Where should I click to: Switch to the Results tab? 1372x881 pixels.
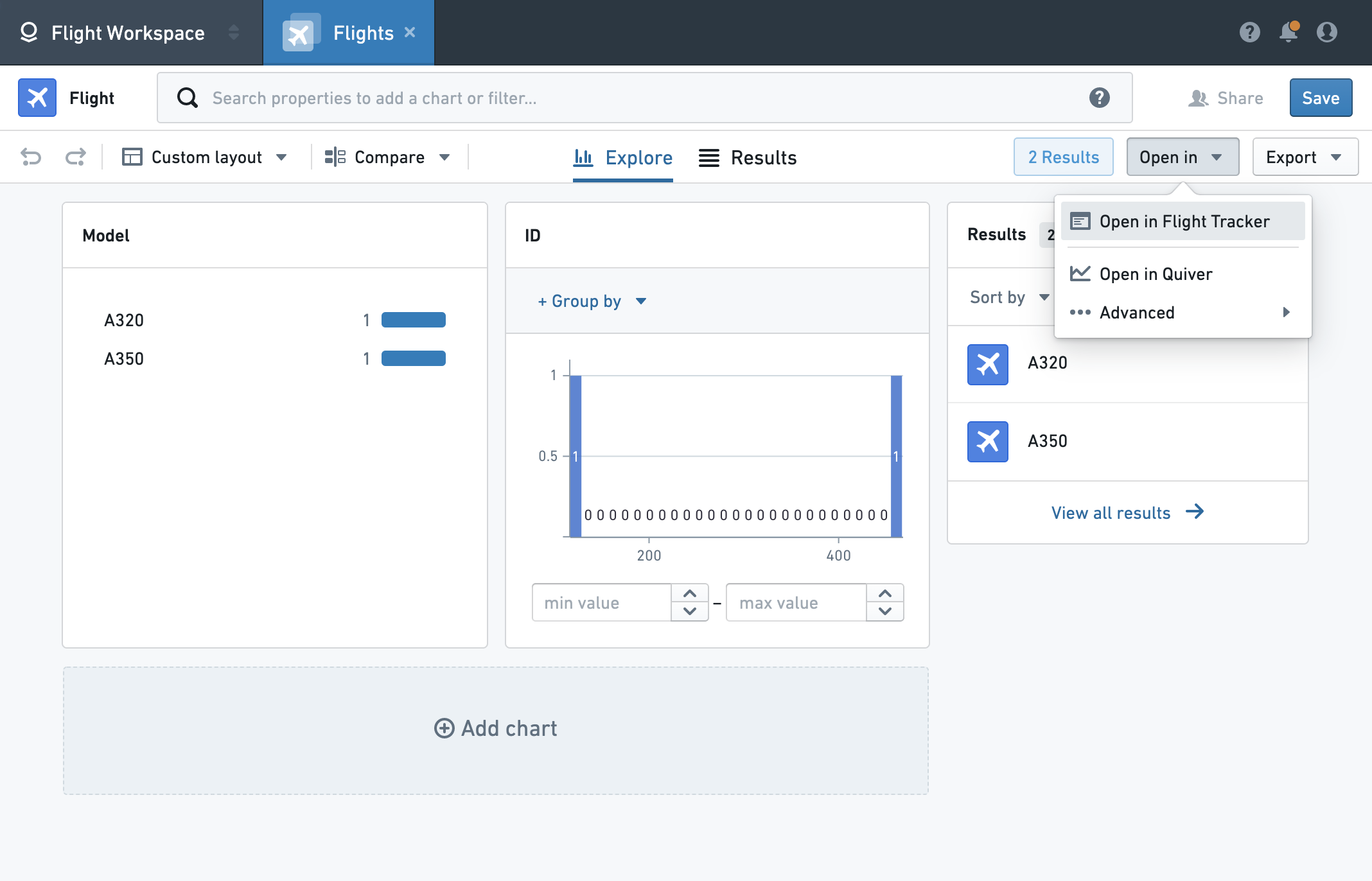[748, 157]
